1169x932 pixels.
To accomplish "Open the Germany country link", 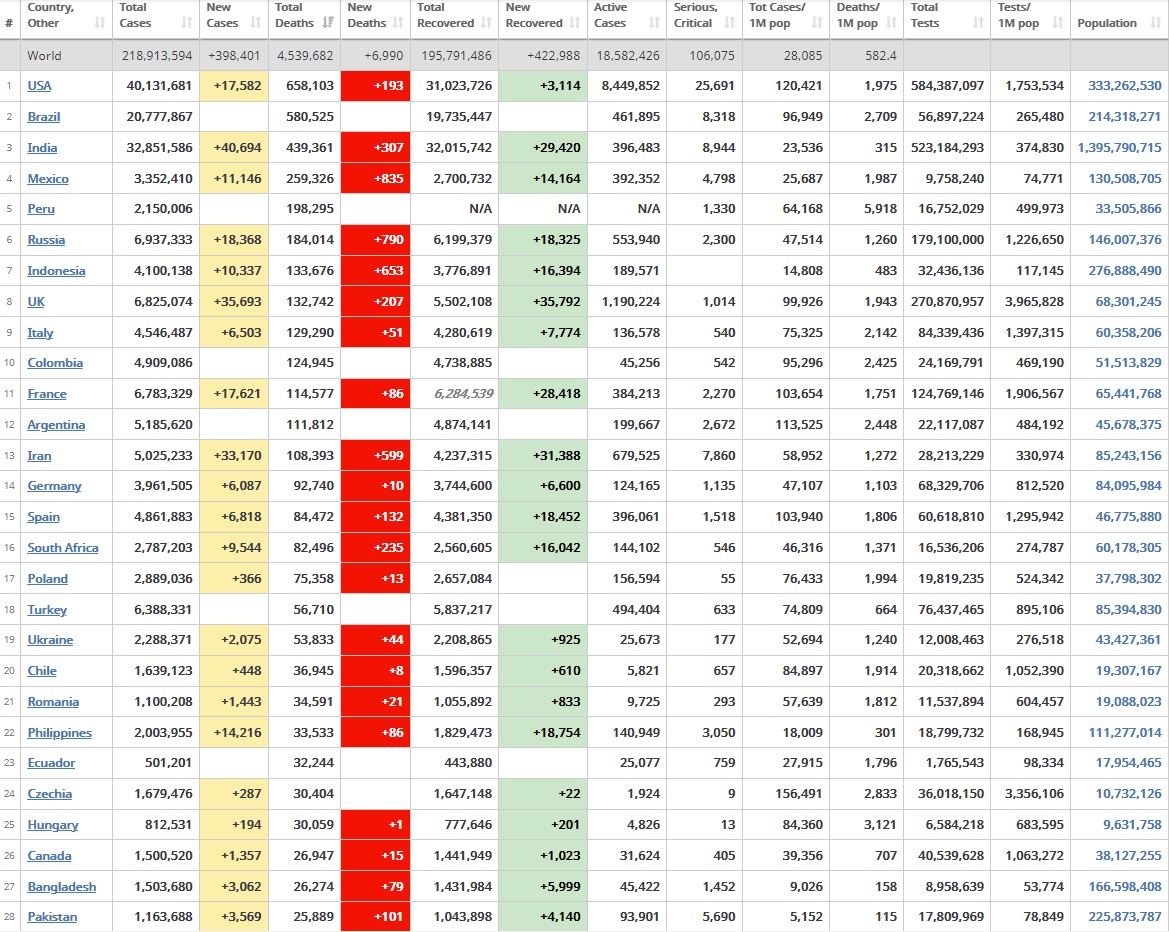I will [54, 486].
